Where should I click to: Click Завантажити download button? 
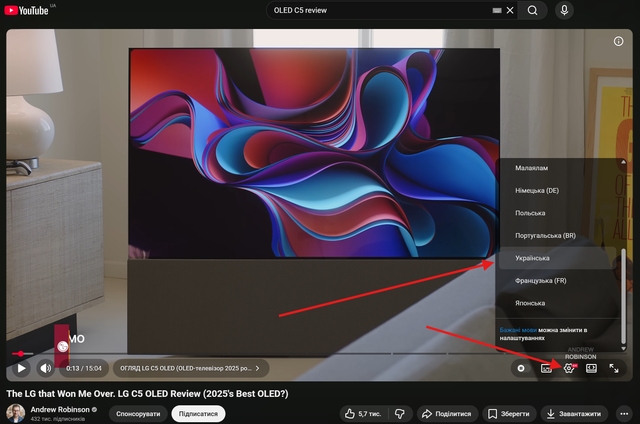pos(574,414)
